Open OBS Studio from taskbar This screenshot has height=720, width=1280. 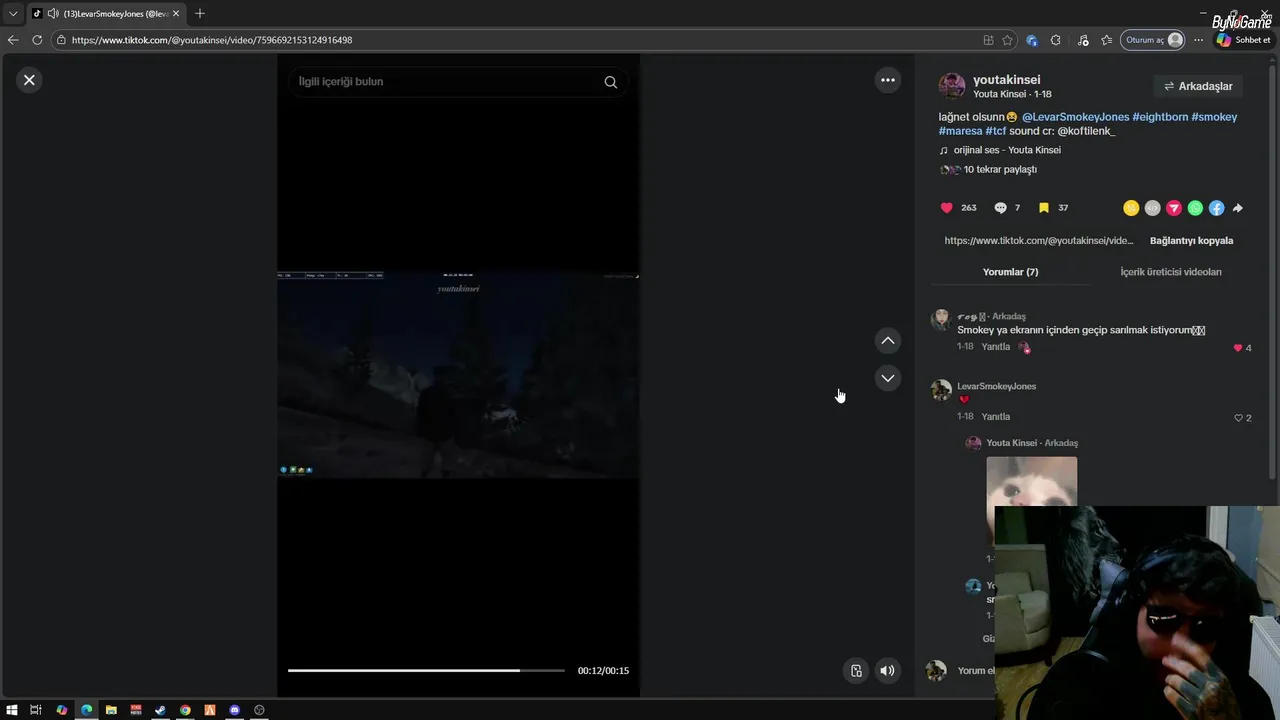259,710
